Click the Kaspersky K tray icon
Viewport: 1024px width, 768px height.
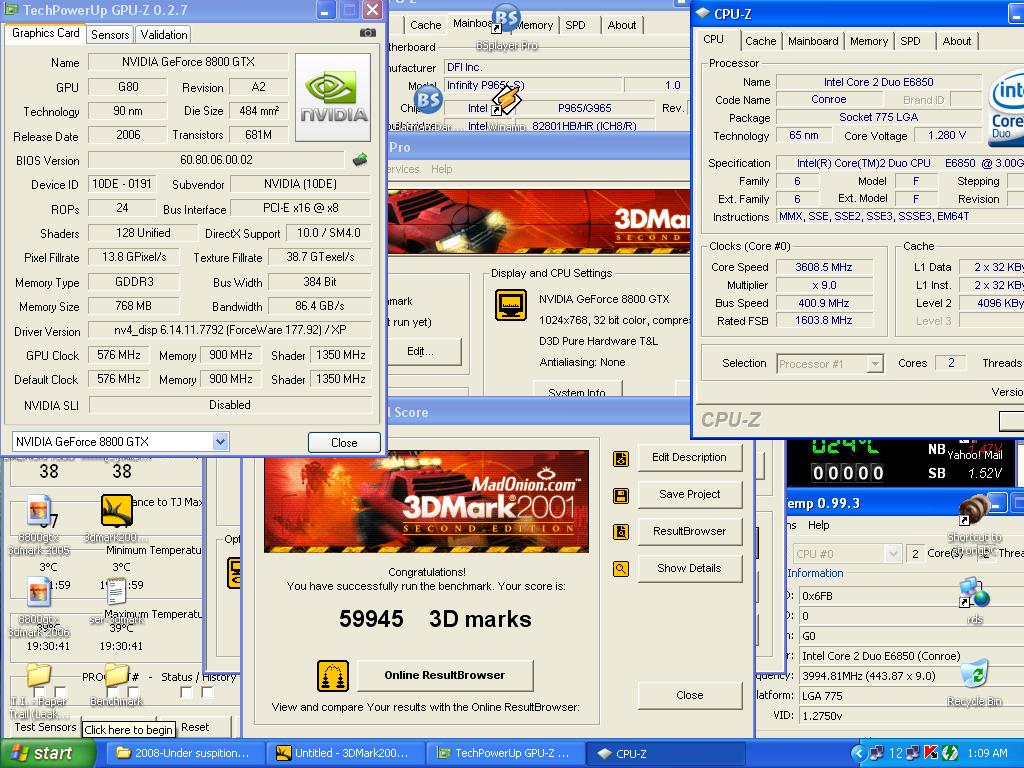coord(931,753)
